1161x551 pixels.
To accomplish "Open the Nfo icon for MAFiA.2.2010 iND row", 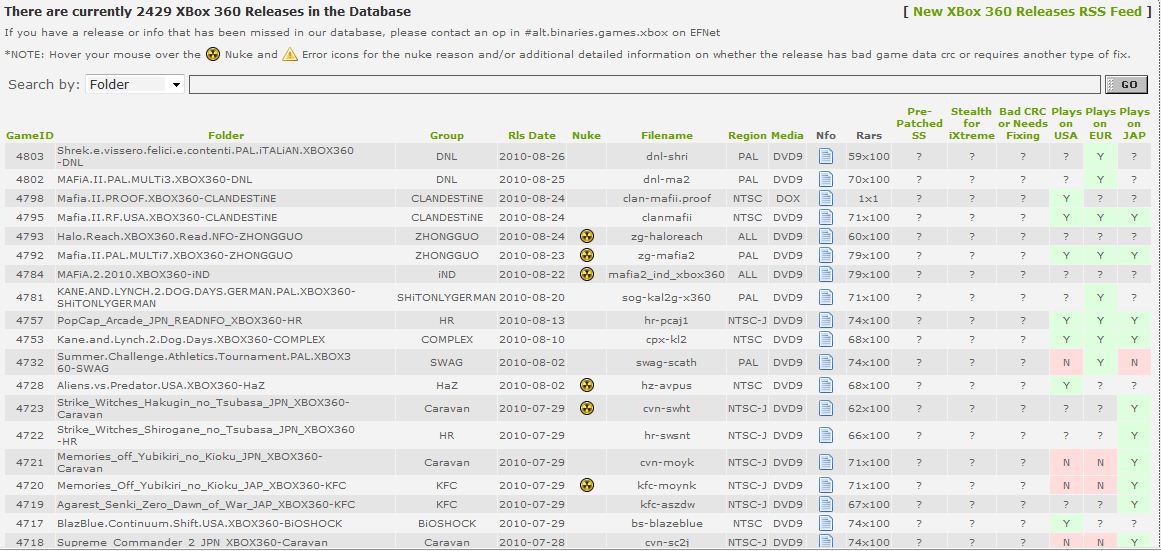I will (826, 275).
